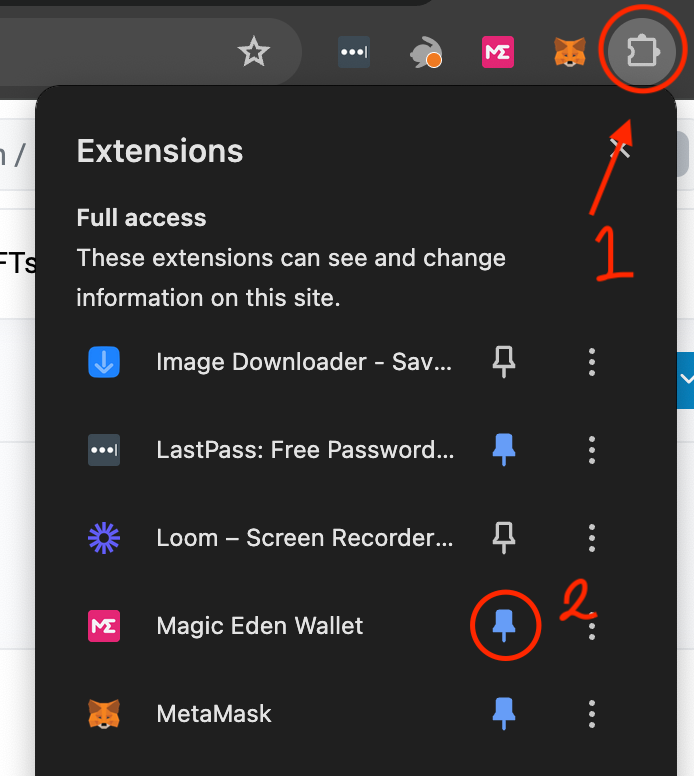Open Magic Eden extension from toolbar
This screenshot has width=694, height=776.
point(497,51)
